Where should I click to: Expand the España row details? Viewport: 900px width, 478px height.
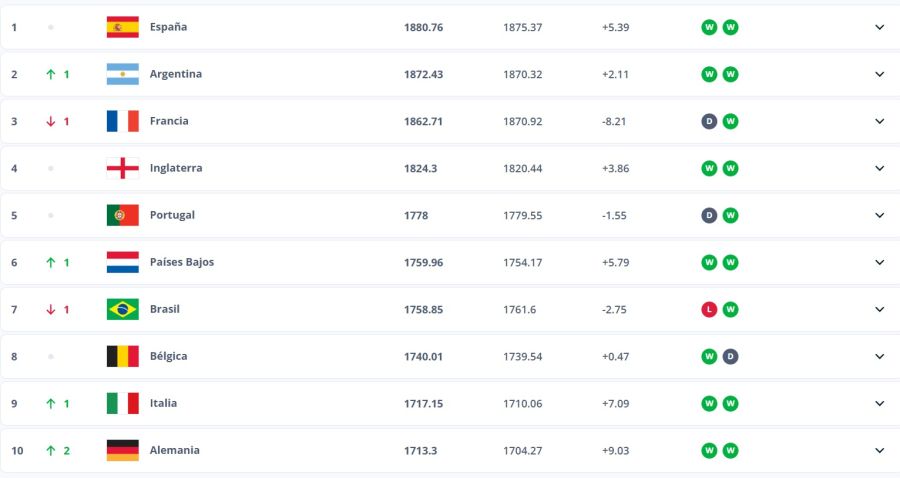[x=880, y=27]
